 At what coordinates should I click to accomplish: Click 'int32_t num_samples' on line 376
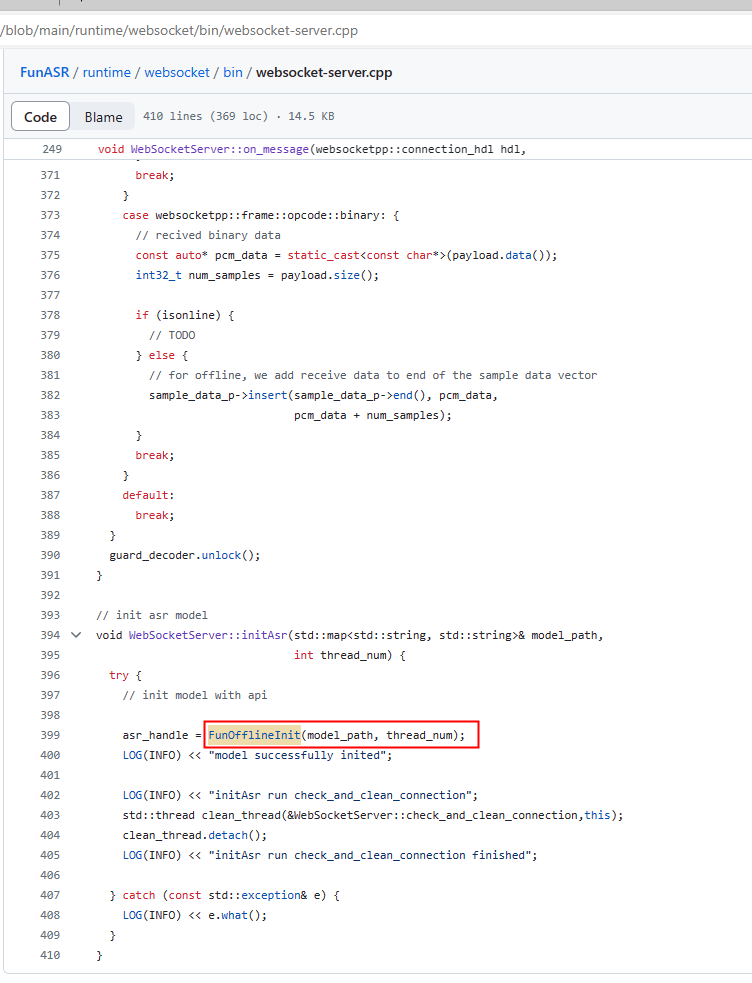pyautogui.click(x=198, y=275)
